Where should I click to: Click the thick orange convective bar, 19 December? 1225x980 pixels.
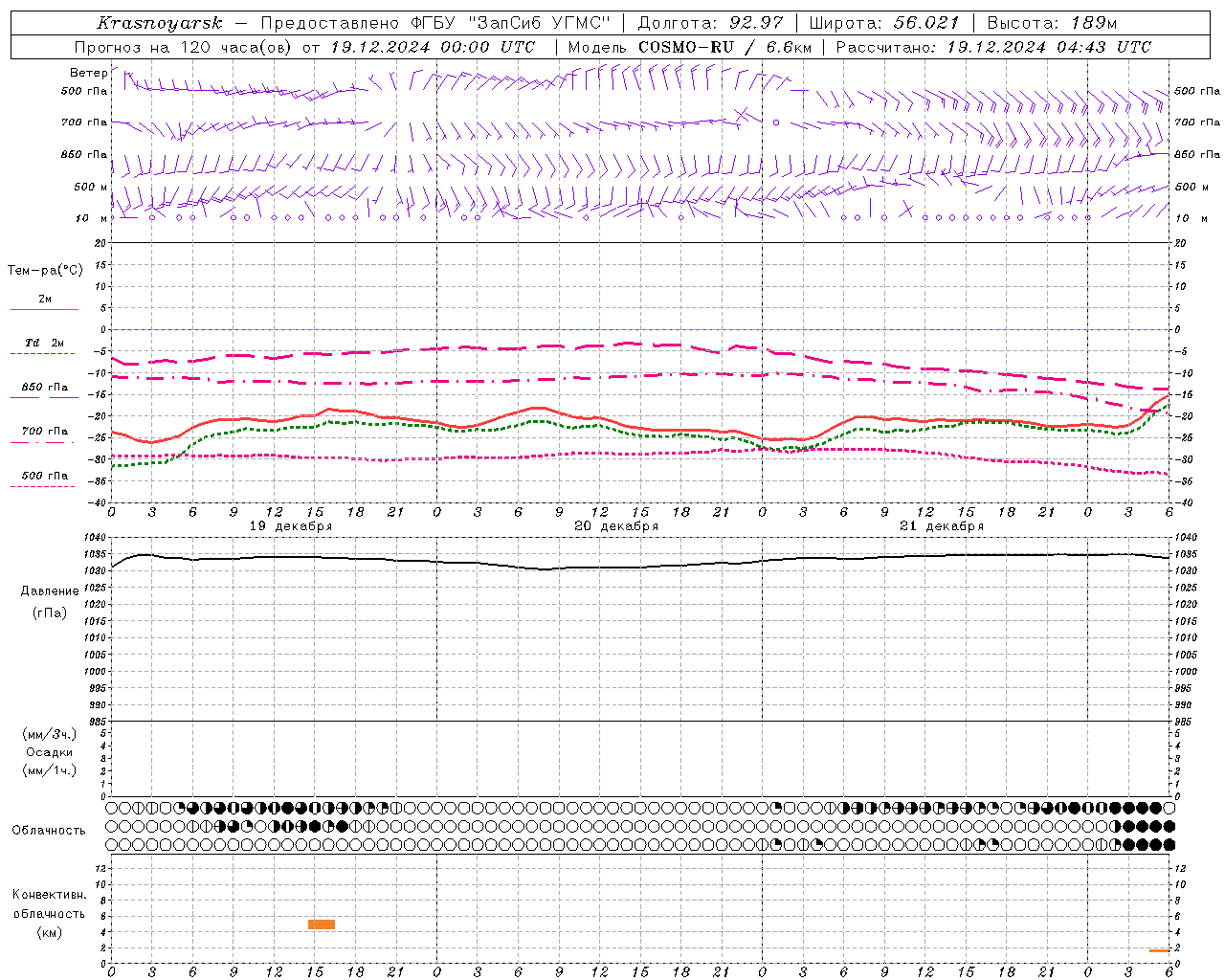click(x=322, y=924)
